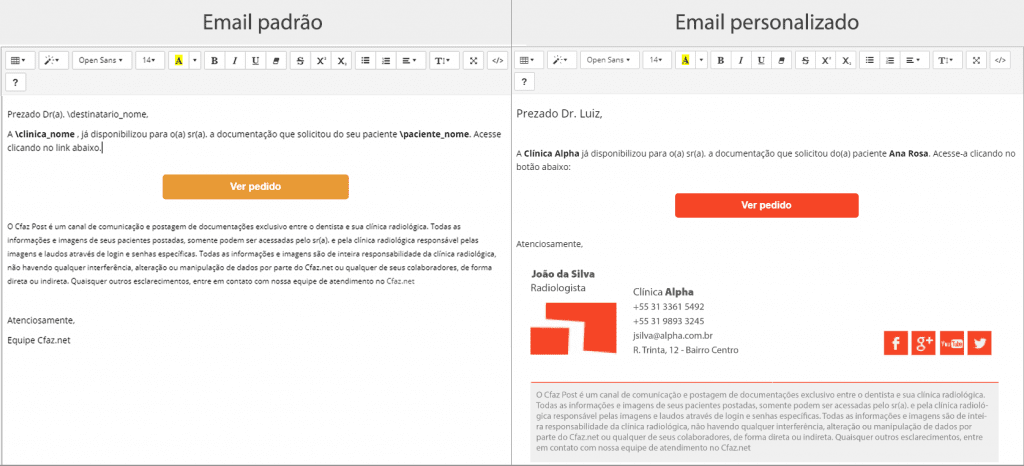
Task: Click the Equipe Cfaz.net signature line
Action: point(38,341)
